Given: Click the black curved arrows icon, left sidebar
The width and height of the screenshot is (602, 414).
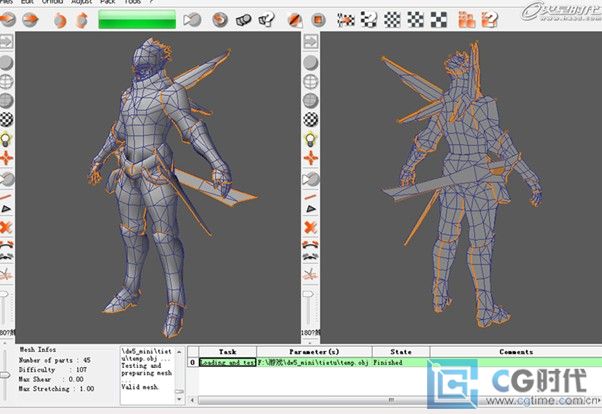Looking at the screenshot, I should (x=7, y=256).
